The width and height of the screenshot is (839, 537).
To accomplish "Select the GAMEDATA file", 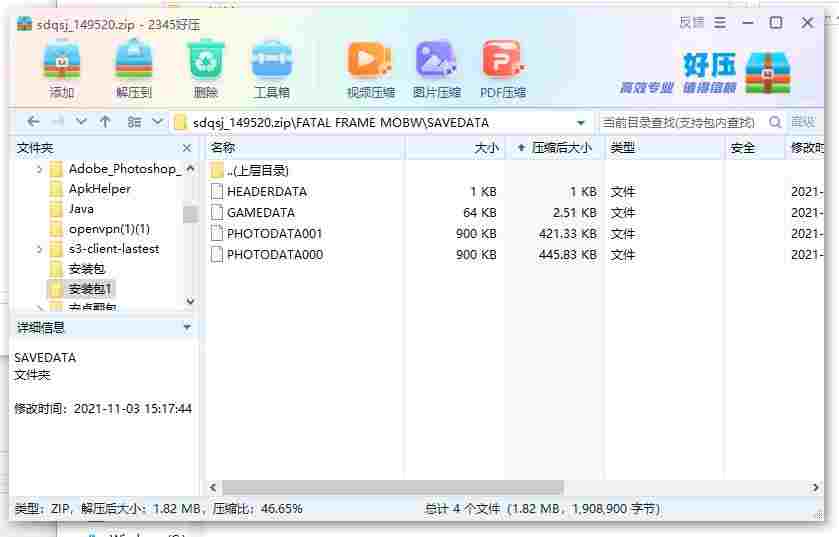I will [253, 212].
